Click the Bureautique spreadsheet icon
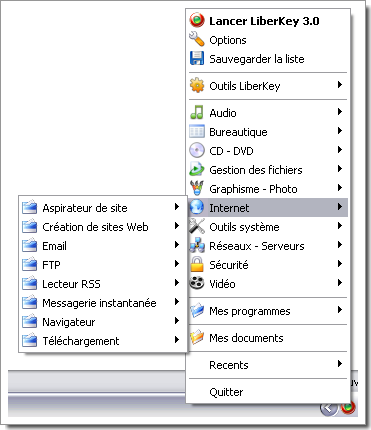The width and height of the screenshot is (371, 430). [197, 131]
